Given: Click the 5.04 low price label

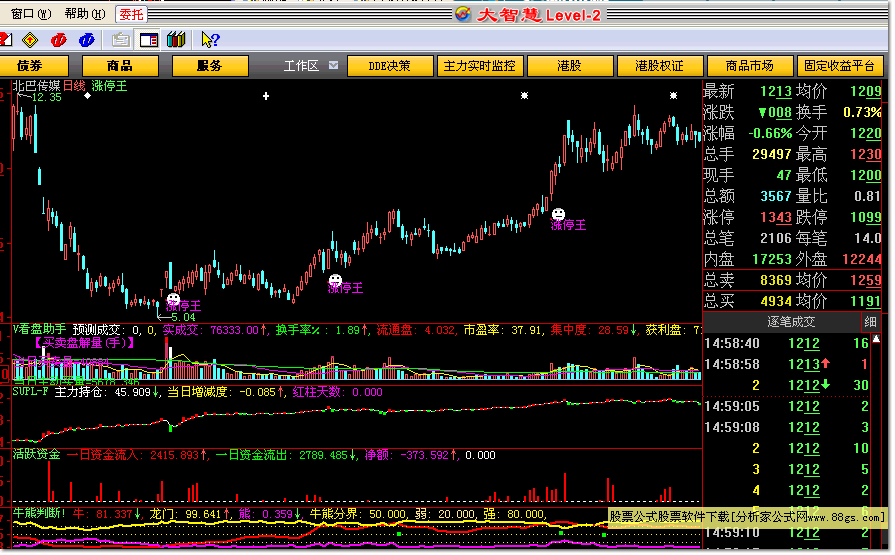Looking at the screenshot, I should [183, 317].
